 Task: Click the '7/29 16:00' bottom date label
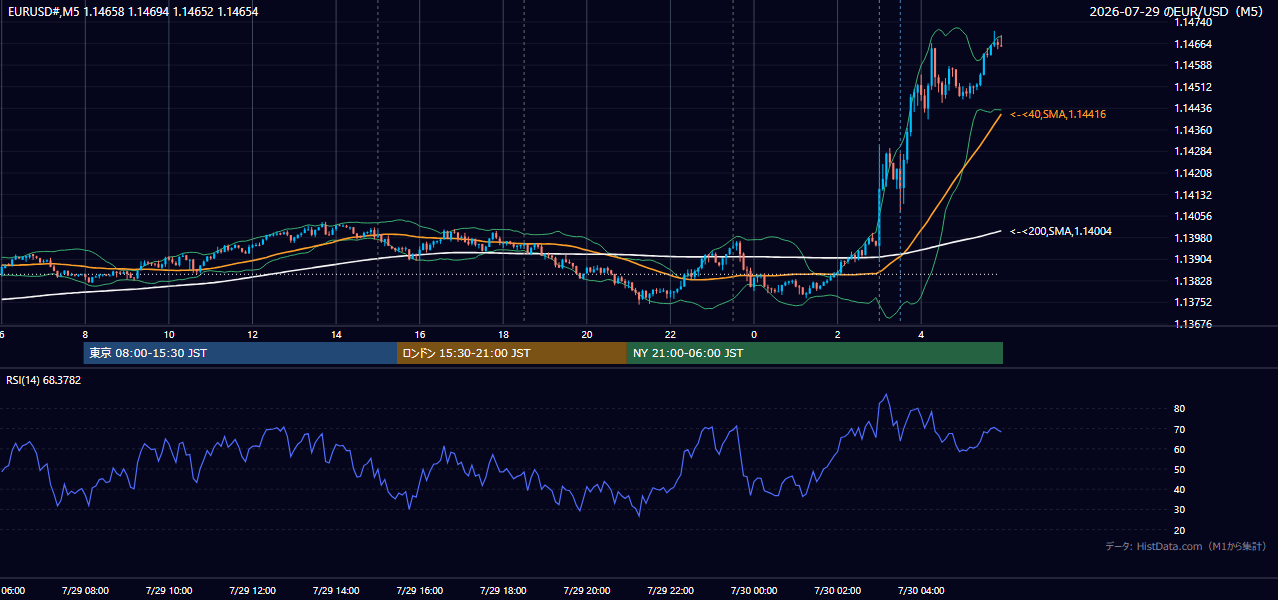[420, 590]
